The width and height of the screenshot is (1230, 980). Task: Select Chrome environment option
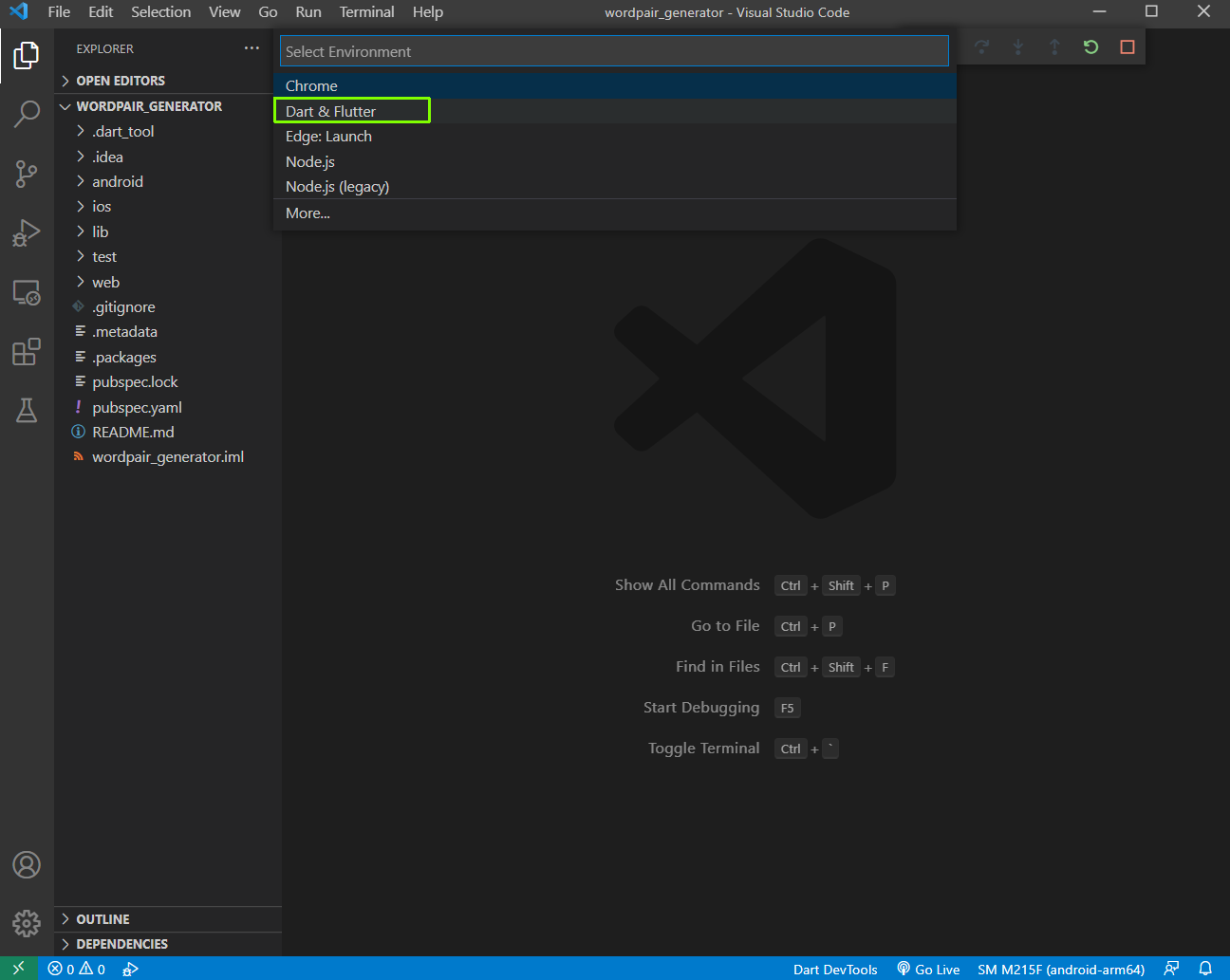[x=615, y=85]
